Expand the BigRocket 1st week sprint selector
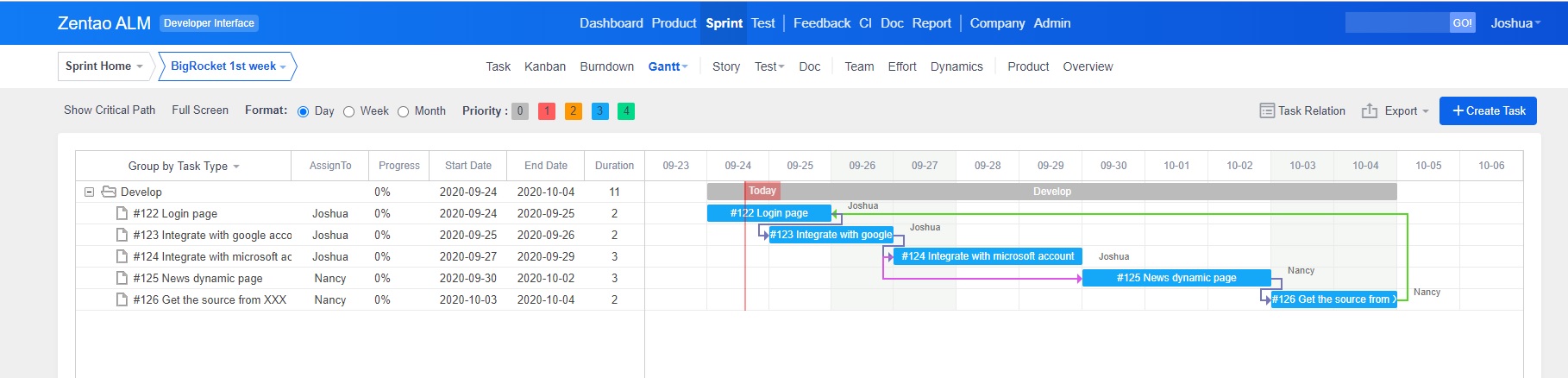Image resolution: width=1568 pixels, height=378 pixels. (228, 66)
